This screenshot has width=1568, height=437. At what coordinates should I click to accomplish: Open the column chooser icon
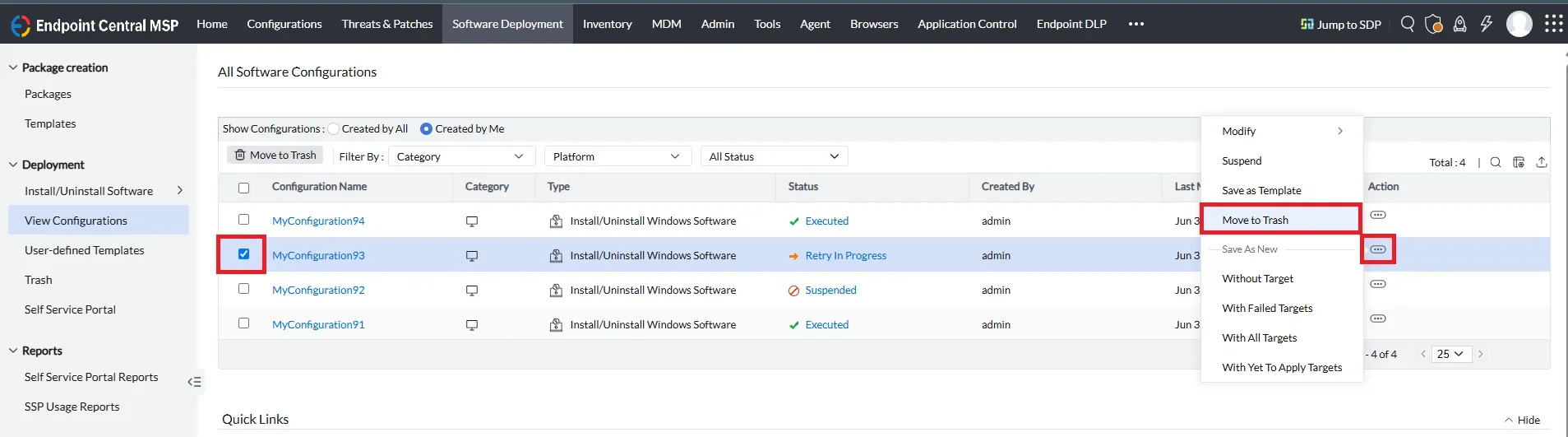(x=1519, y=162)
